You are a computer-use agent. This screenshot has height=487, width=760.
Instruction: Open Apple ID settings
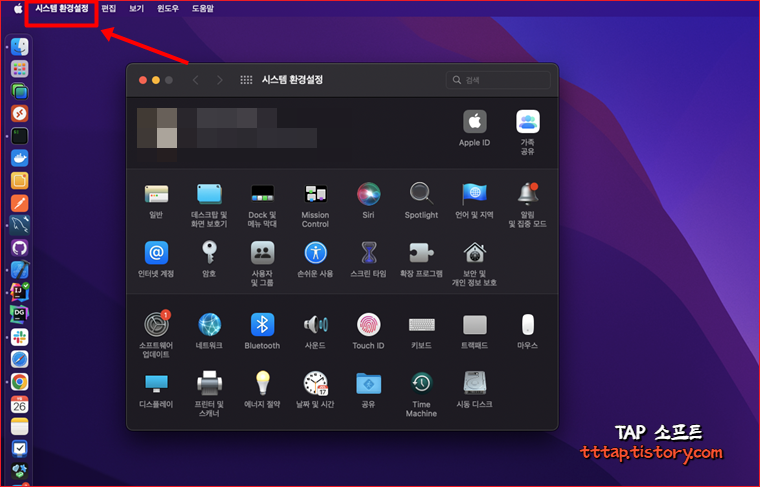point(475,121)
